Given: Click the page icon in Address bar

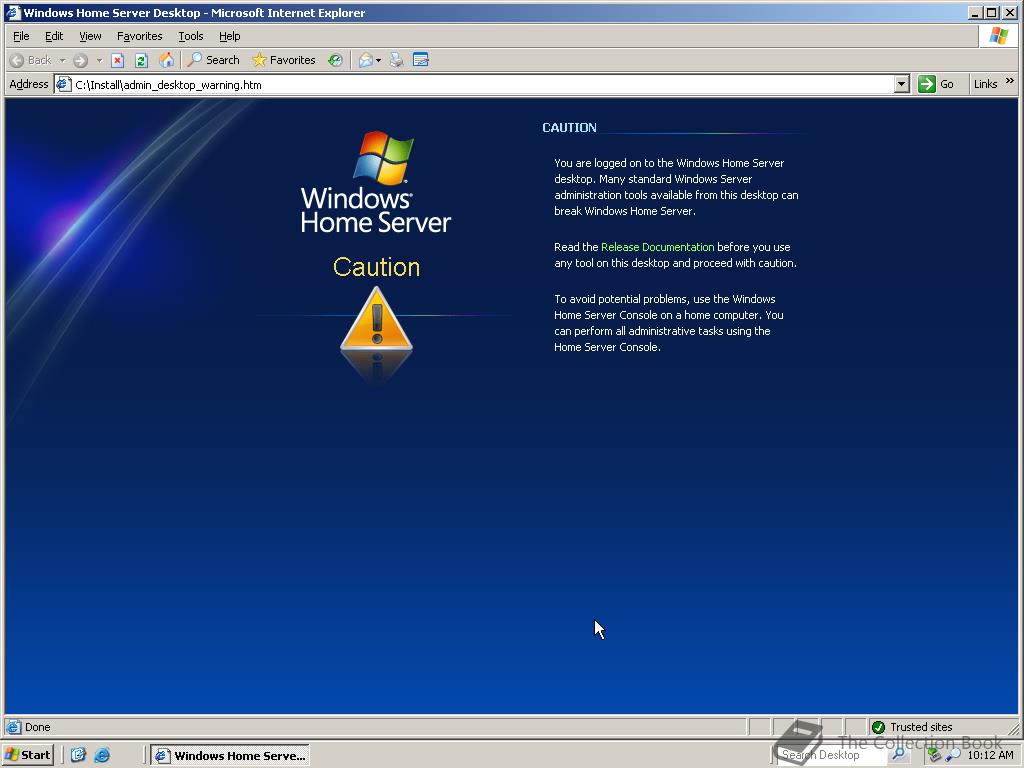Looking at the screenshot, I should [63, 84].
